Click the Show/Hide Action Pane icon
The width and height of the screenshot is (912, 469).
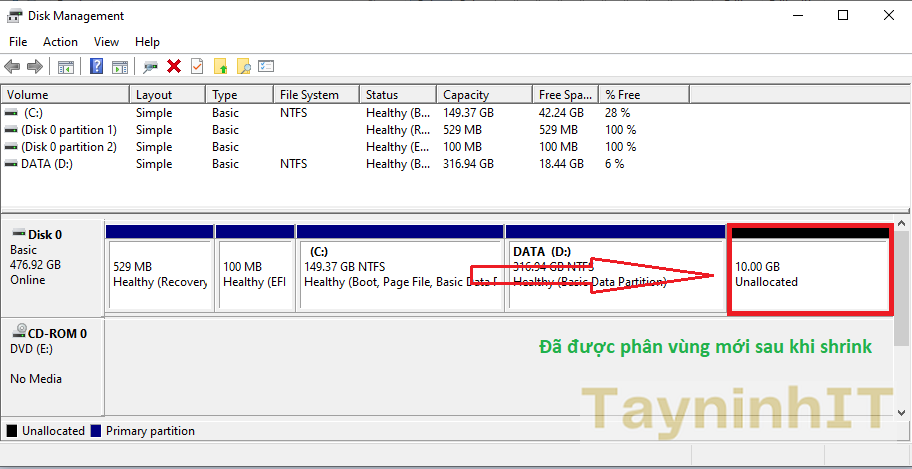coord(120,67)
